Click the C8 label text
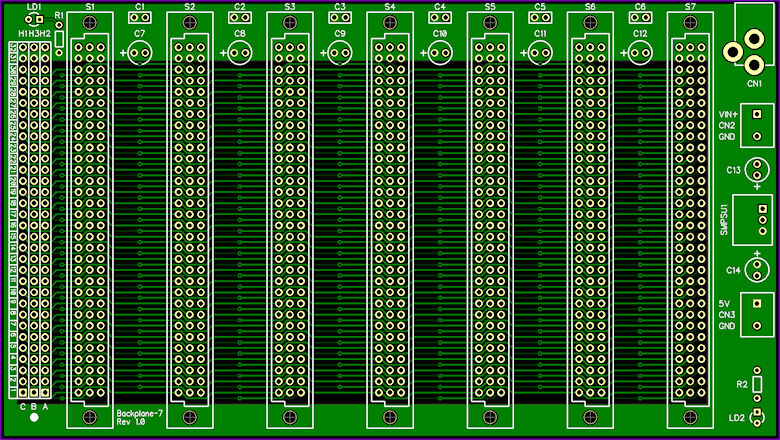780x440 pixels. coord(239,33)
